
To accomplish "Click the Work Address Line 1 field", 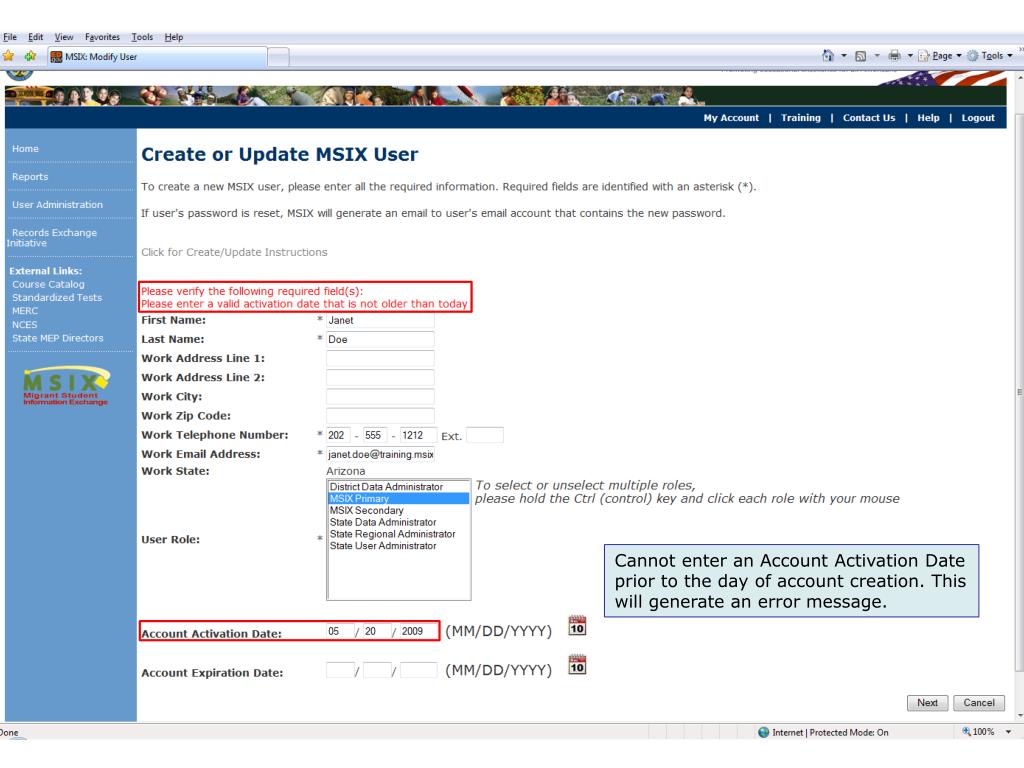I will tap(380, 359).
